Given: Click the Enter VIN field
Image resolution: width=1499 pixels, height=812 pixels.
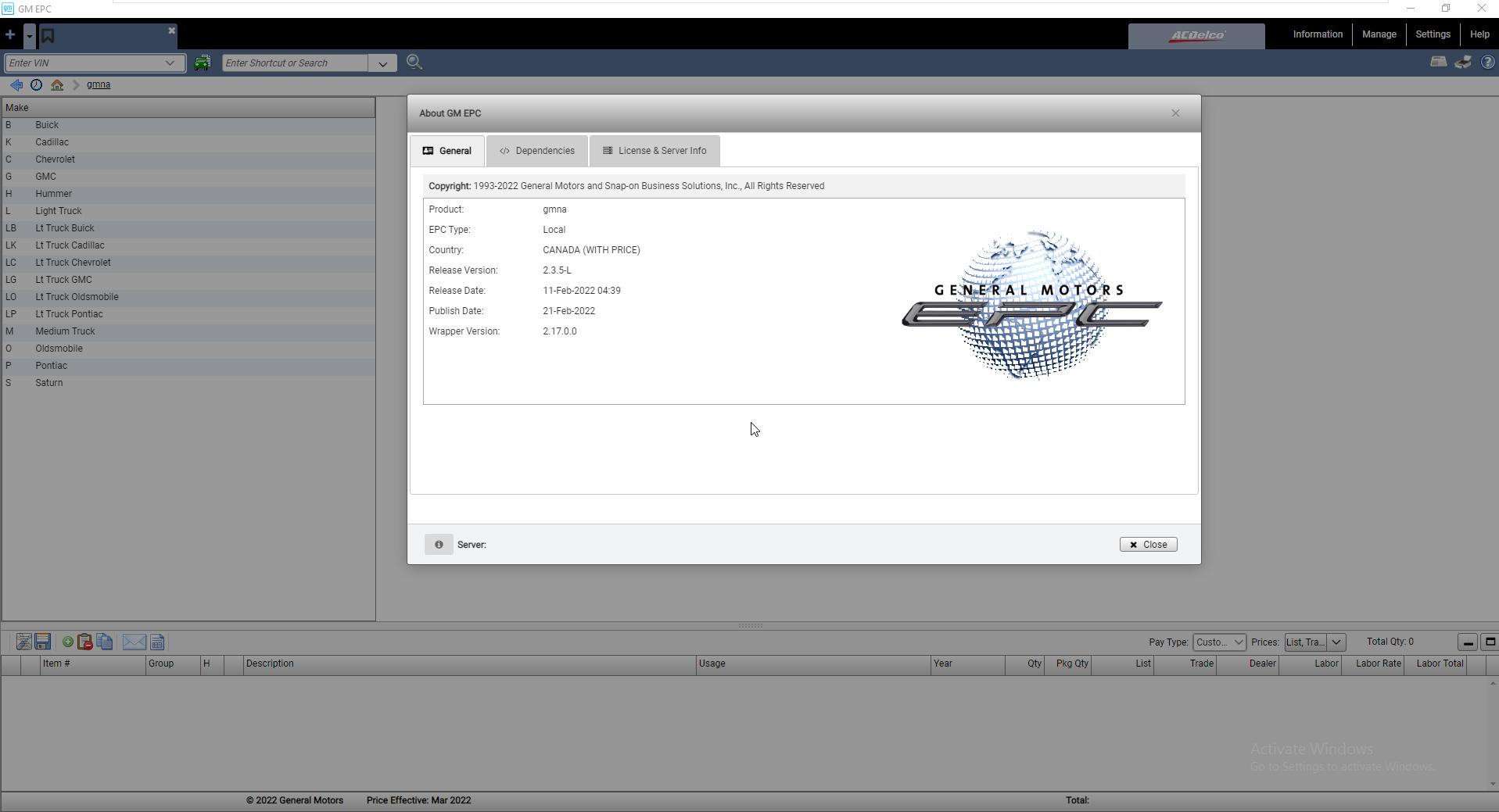Looking at the screenshot, I should tap(84, 63).
